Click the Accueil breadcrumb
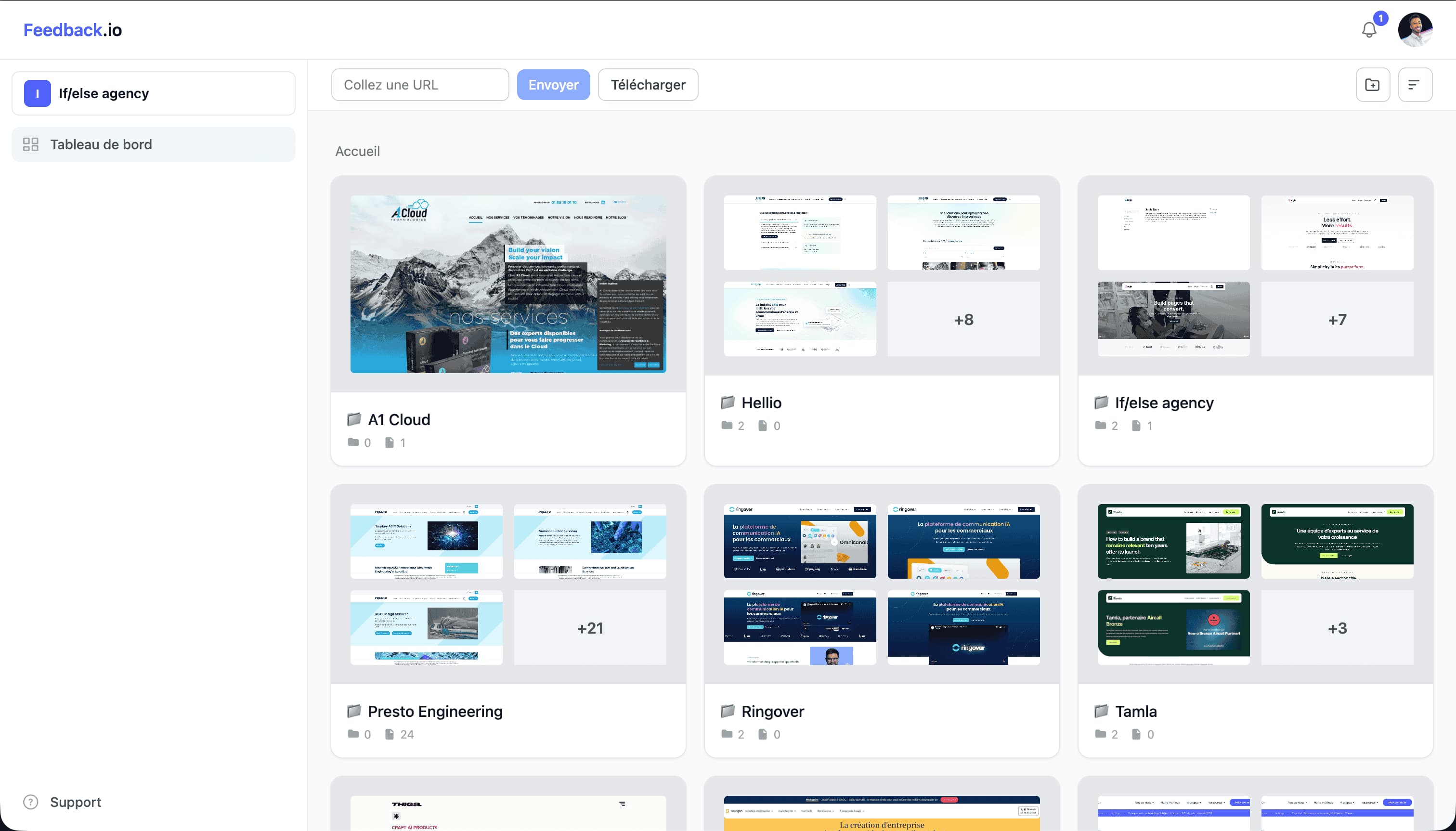1456x831 pixels. 357,151
